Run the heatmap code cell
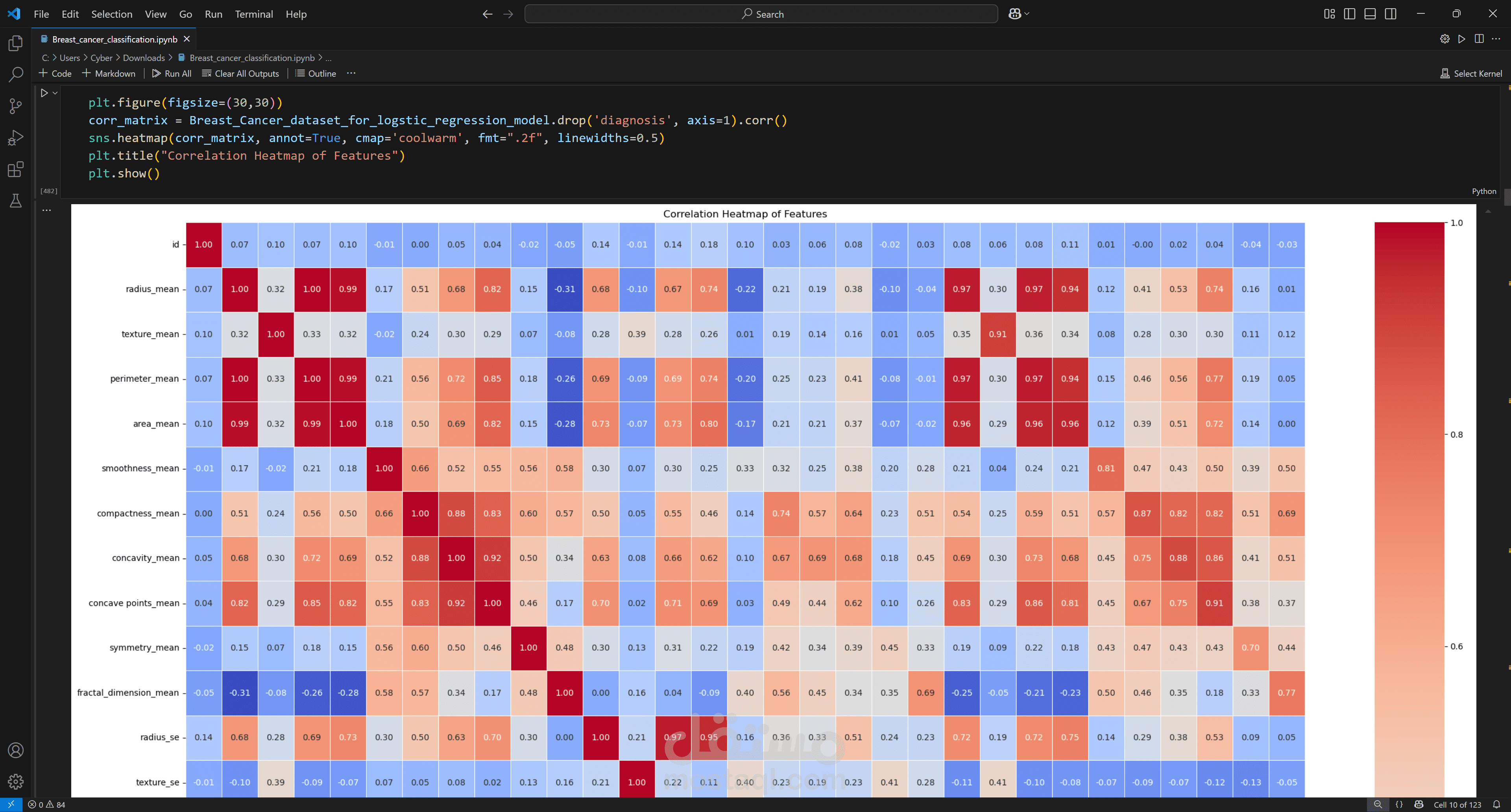 click(44, 92)
